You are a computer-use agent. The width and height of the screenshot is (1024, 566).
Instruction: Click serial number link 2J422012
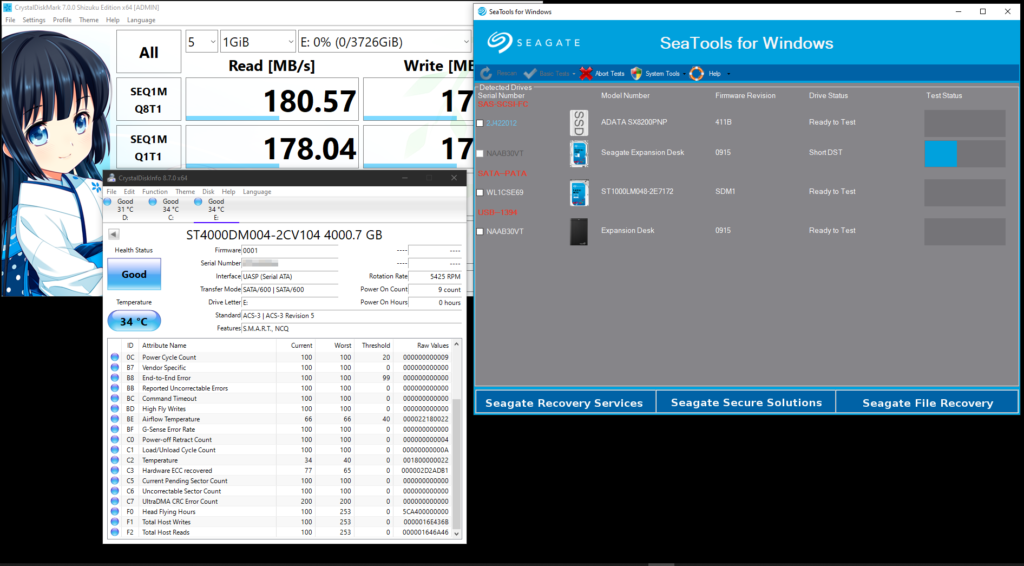[x=502, y=123]
